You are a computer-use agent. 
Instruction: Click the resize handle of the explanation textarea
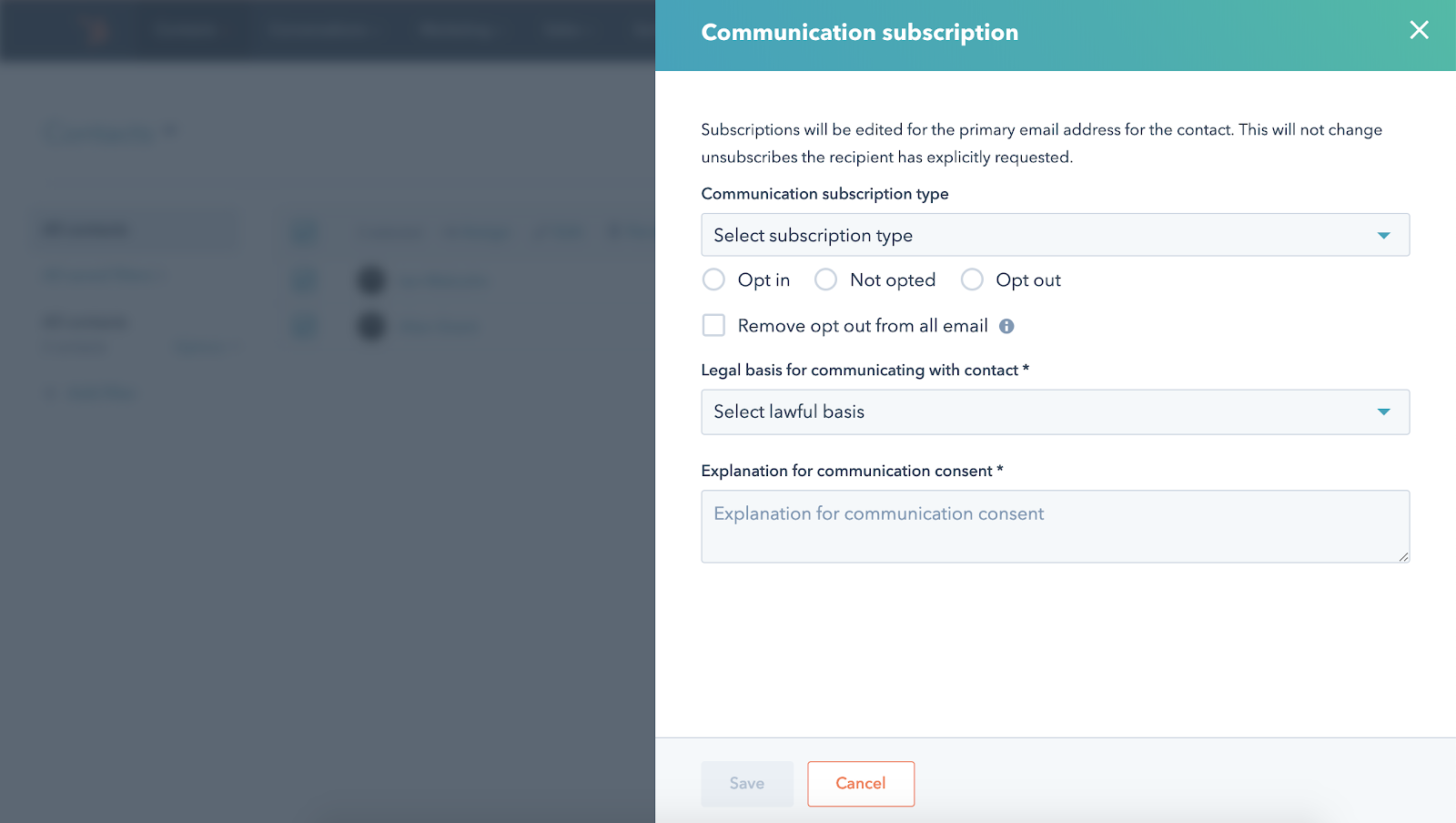click(1404, 556)
